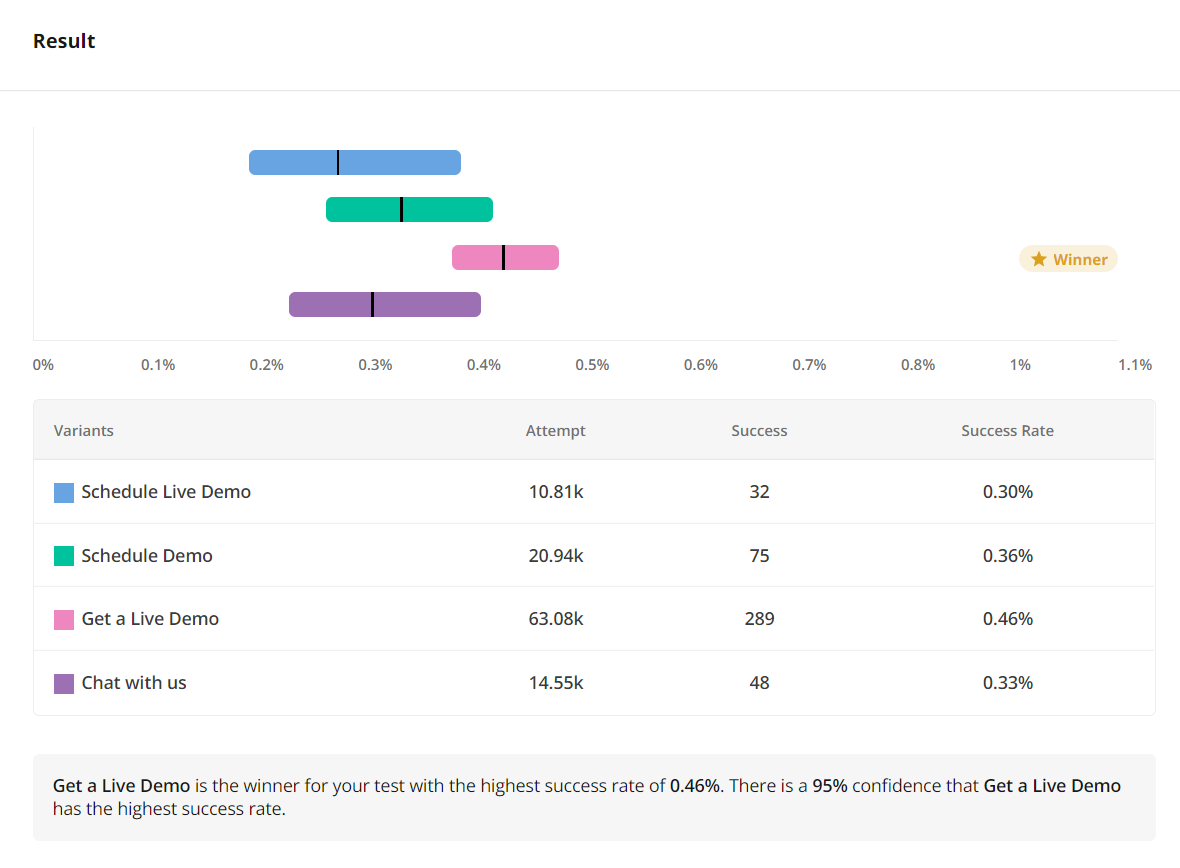Click the Winner badge button
Viewport: 1180px width, 868px height.
[1068, 258]
